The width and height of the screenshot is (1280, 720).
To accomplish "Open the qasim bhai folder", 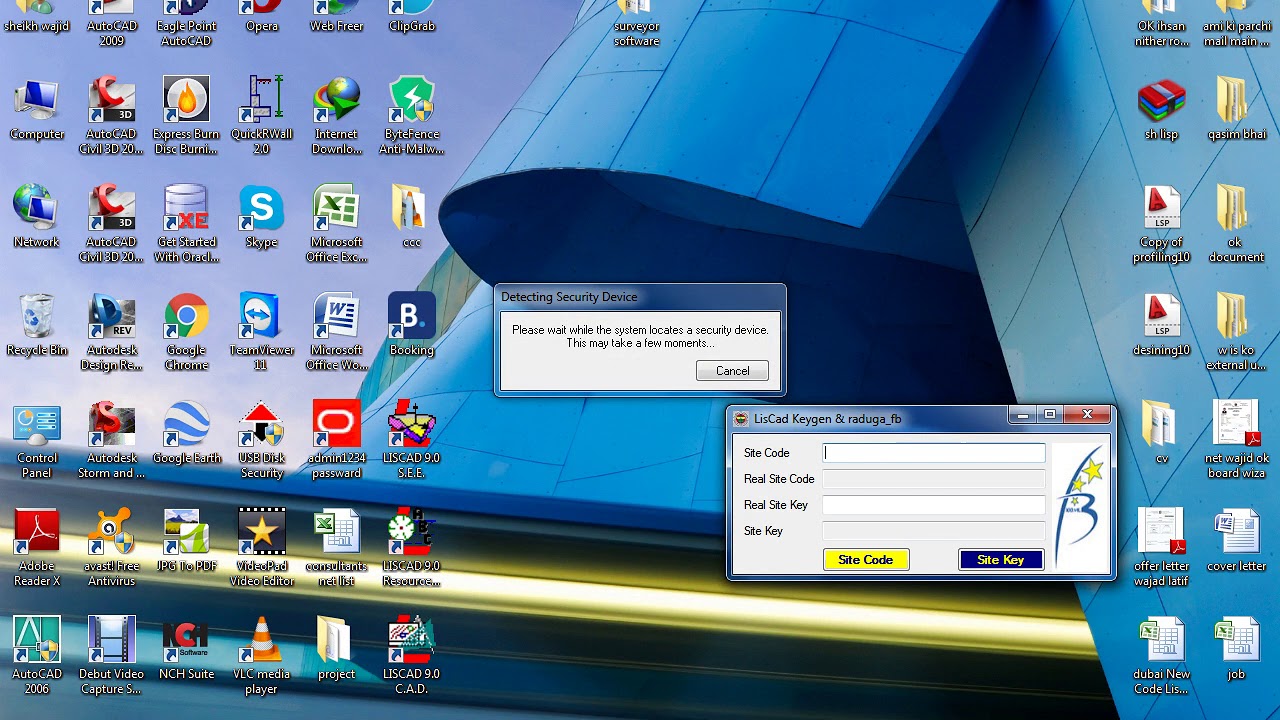I will click(1236, 109).
